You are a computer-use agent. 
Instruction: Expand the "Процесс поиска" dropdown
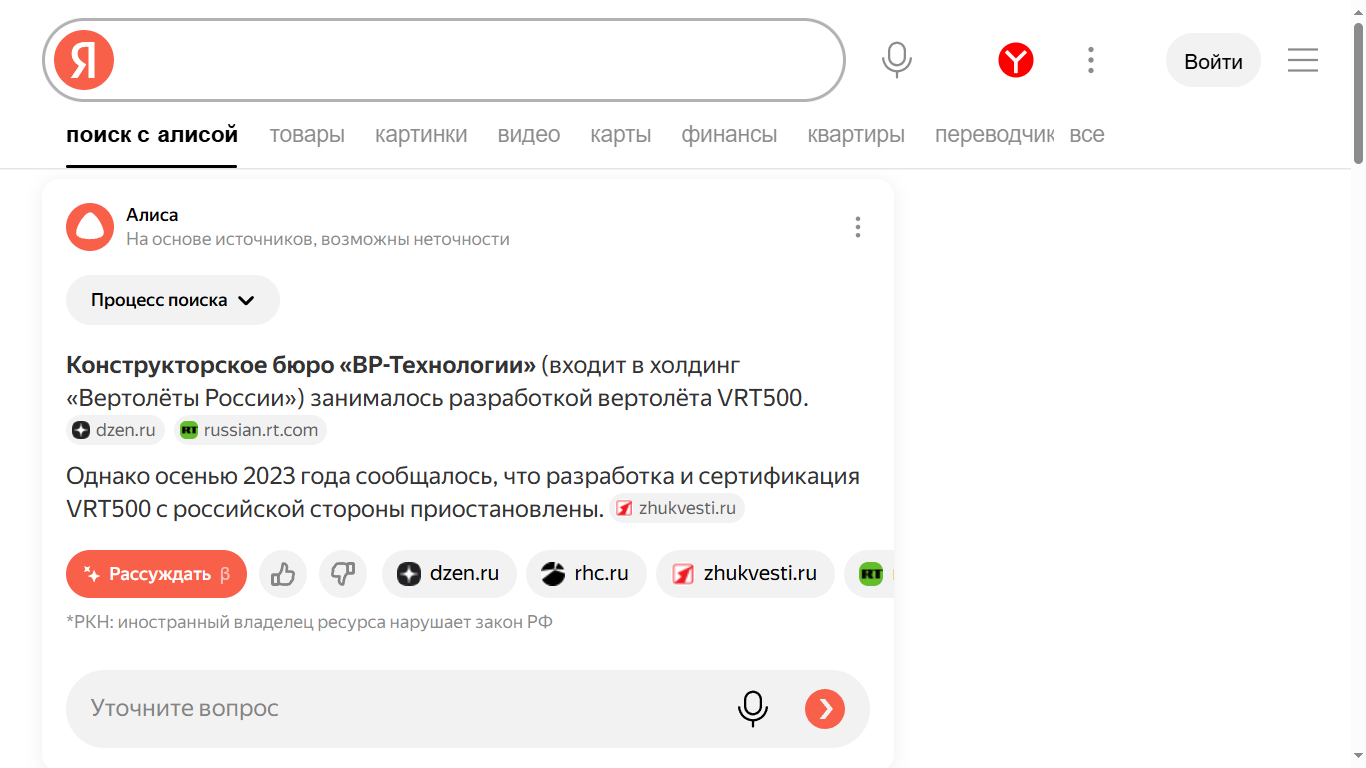pos(173,300)
